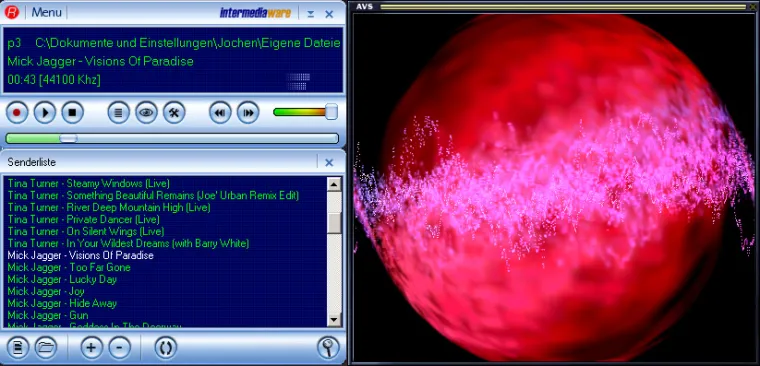Select Tina Turner - Private Dancer (Live)

point(83,220)
